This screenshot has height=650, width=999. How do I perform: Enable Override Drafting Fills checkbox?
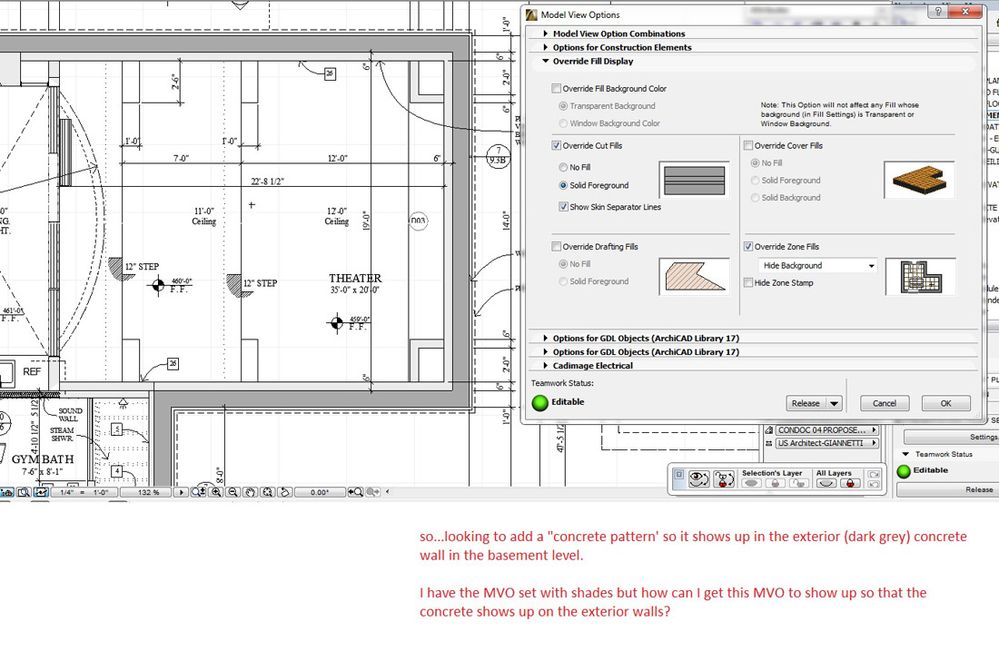pos(556,246)
